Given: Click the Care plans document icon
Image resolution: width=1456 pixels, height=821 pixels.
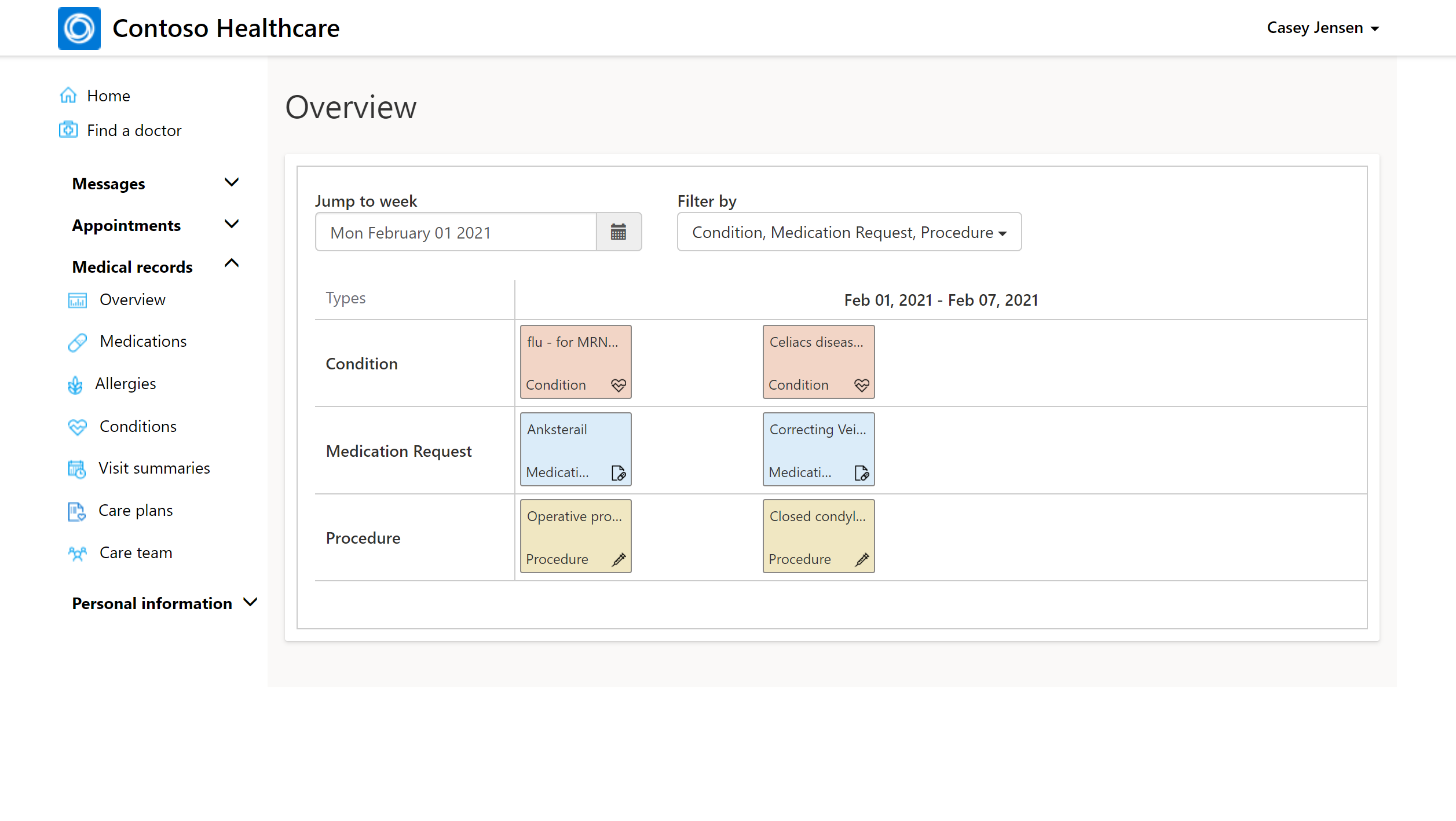Looking at the screenshot, I should coord(78,510).
